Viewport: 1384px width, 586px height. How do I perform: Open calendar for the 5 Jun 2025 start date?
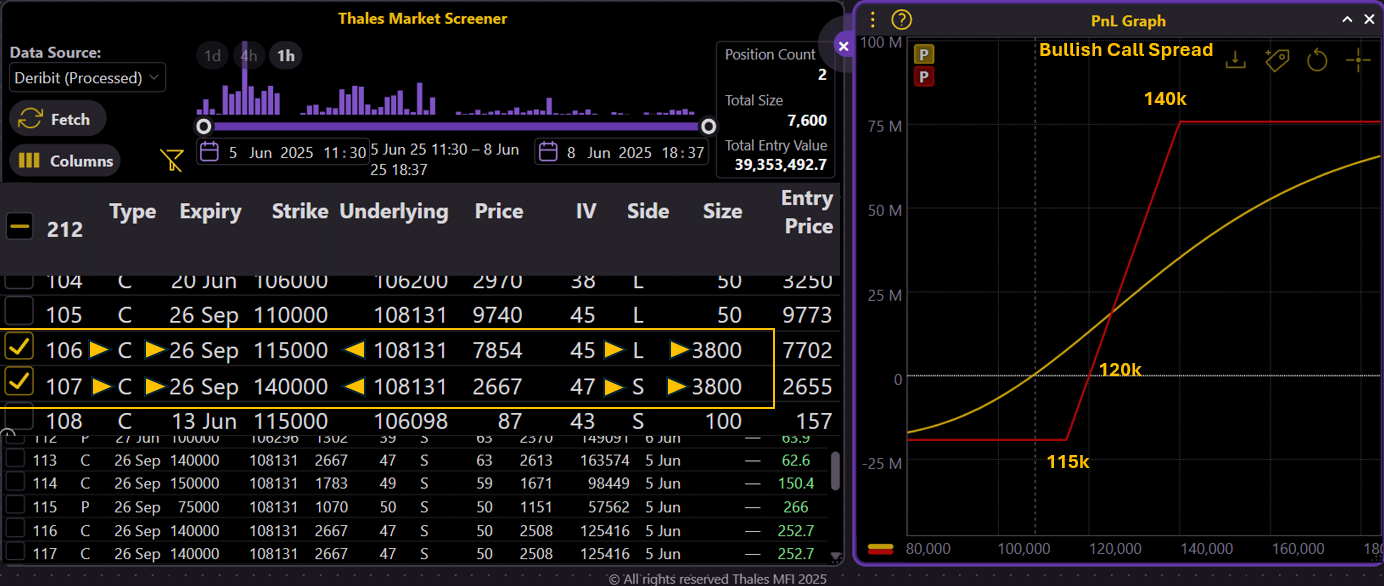tap(209, 152)
